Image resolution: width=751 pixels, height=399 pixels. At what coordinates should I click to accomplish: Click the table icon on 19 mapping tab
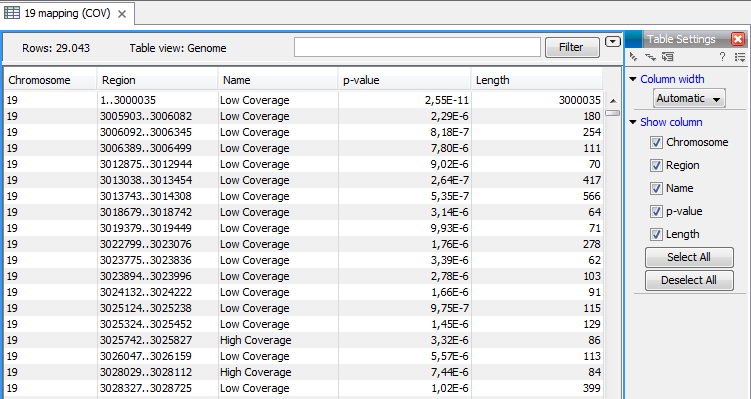pyautogui.click(x=12, y=13)
